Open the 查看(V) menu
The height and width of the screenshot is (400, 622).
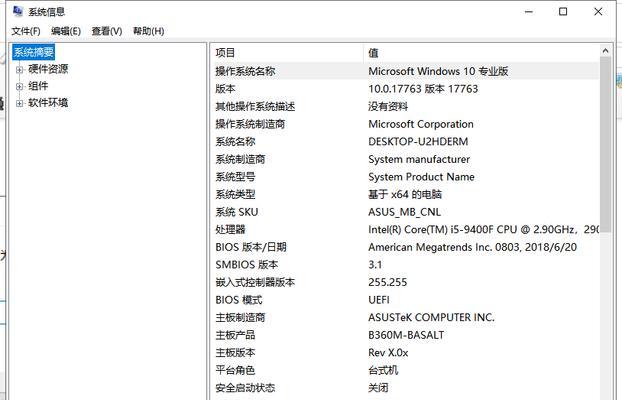tap(107, 31)
